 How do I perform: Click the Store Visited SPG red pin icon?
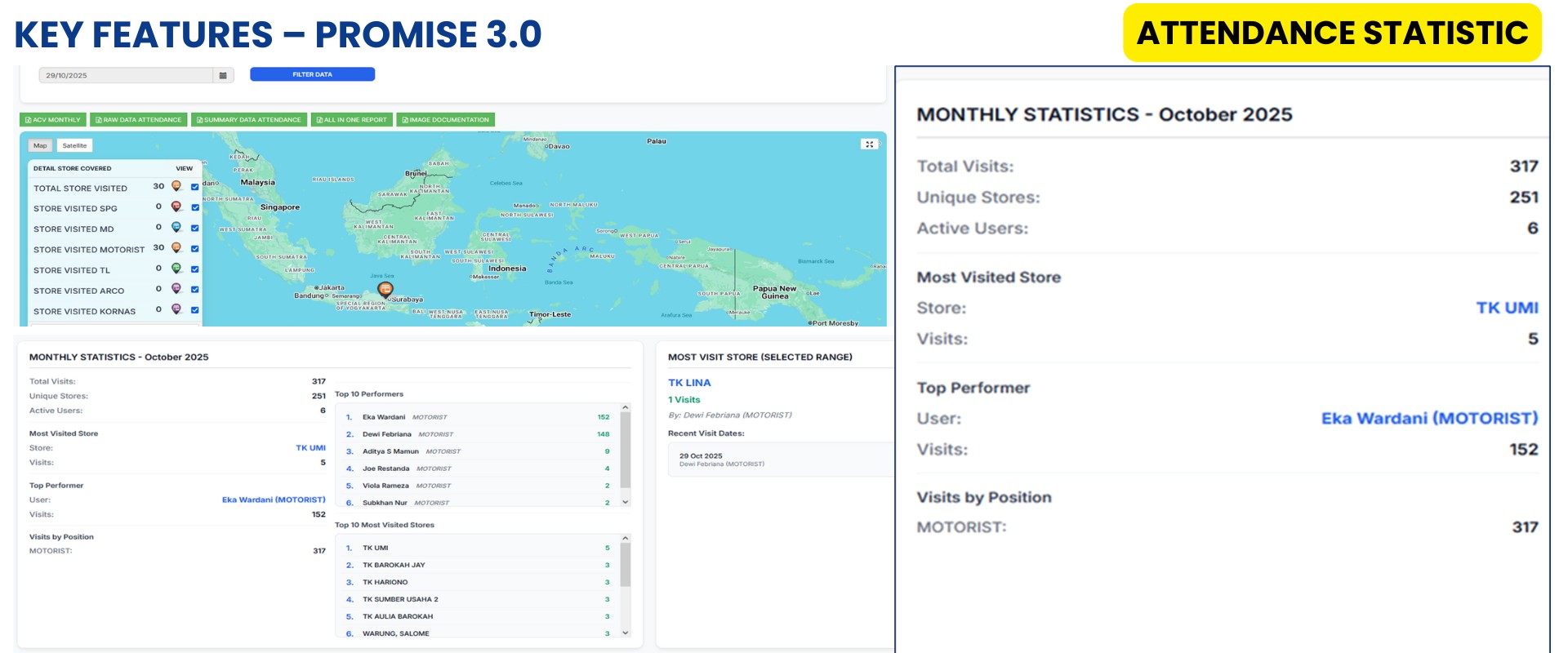pos(176,207)
